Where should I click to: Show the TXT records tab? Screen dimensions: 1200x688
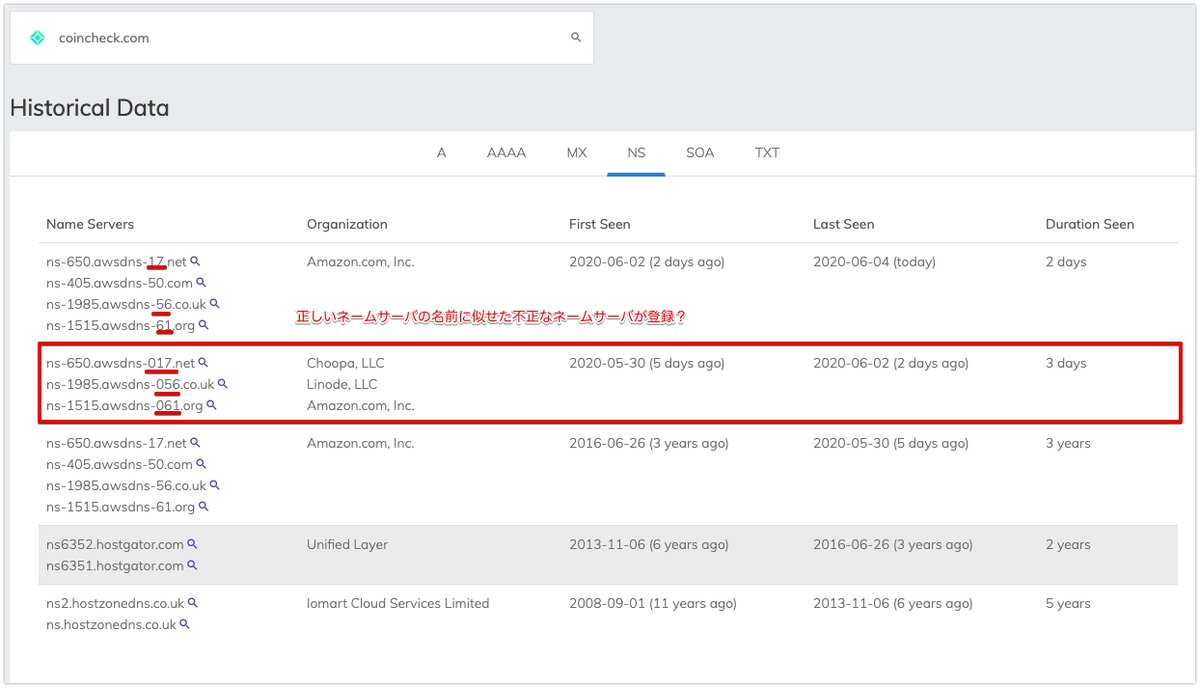pos(767,153)
